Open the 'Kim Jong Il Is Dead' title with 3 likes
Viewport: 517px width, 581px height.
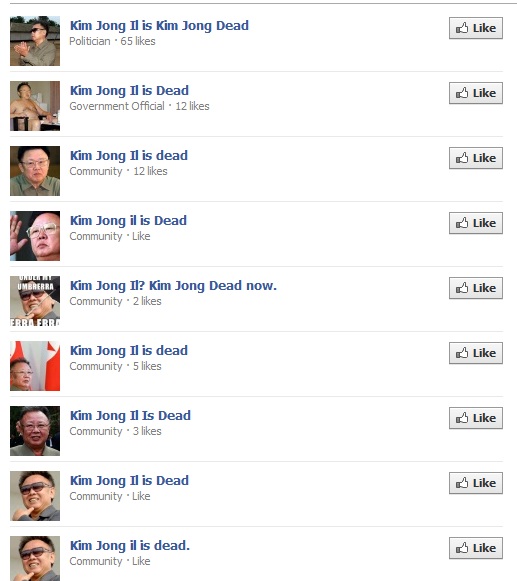[x=130, y=416]
